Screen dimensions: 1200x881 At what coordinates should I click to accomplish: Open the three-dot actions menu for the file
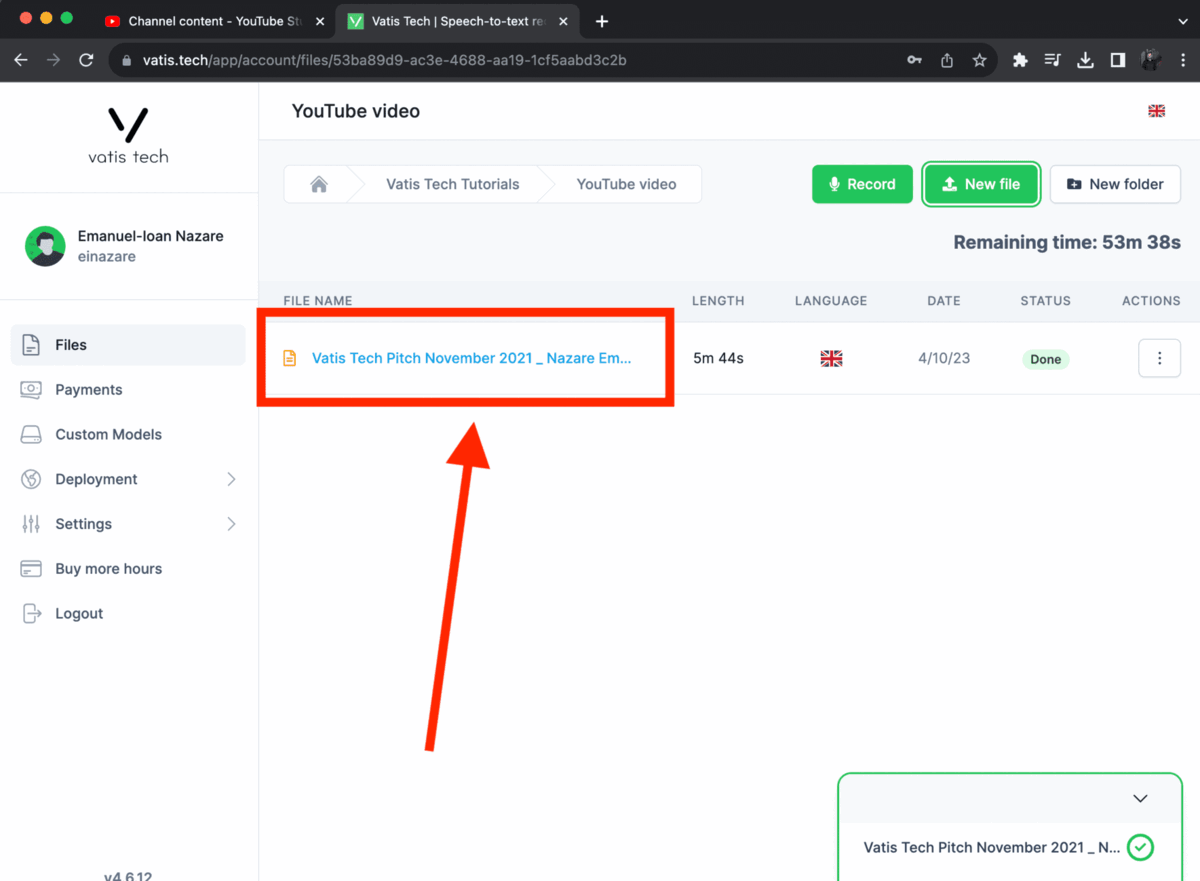tap(1160, 358)
